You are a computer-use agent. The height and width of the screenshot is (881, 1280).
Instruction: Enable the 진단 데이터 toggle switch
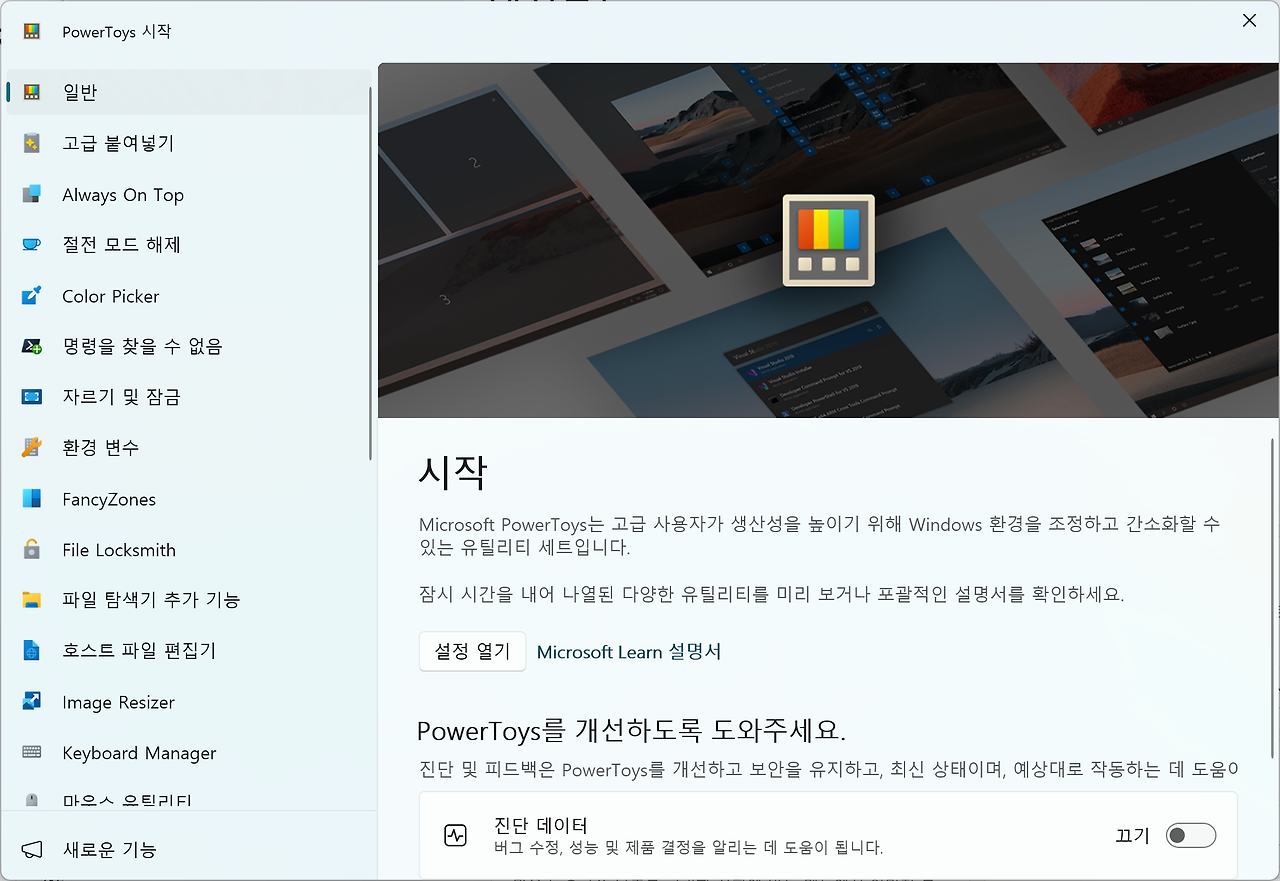pyautogui.click(x=1191, y=835)
